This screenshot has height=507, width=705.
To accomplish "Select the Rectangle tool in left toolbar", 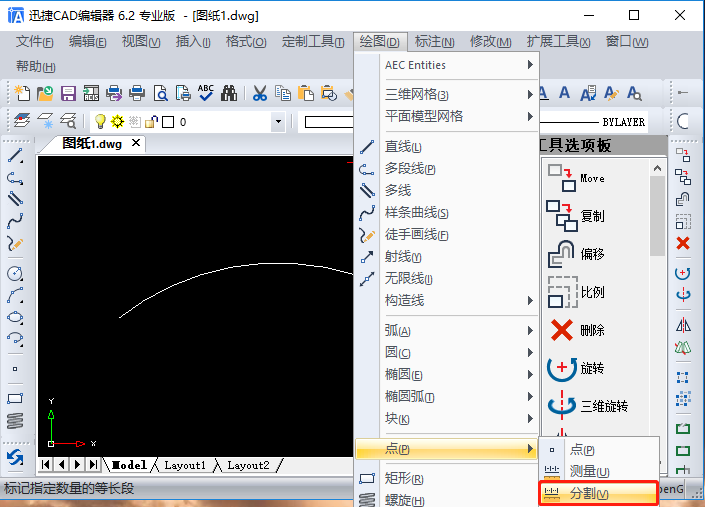I will [15, 398].
